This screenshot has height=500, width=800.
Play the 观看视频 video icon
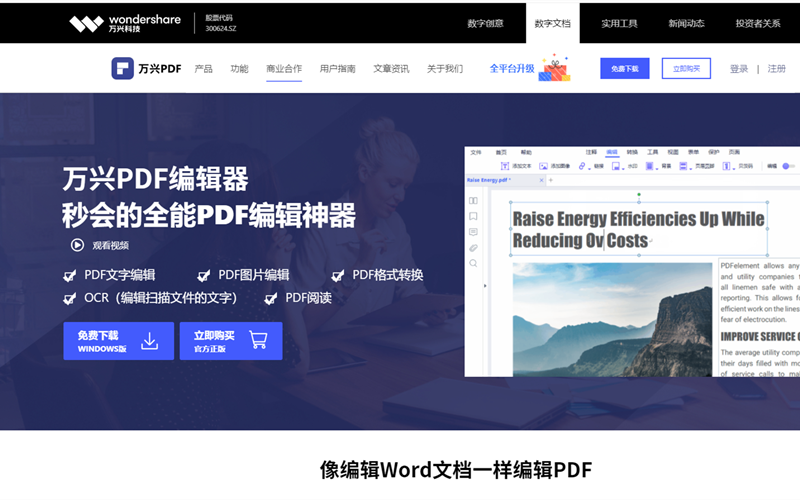pyautogui.click(x=77, y=245)
